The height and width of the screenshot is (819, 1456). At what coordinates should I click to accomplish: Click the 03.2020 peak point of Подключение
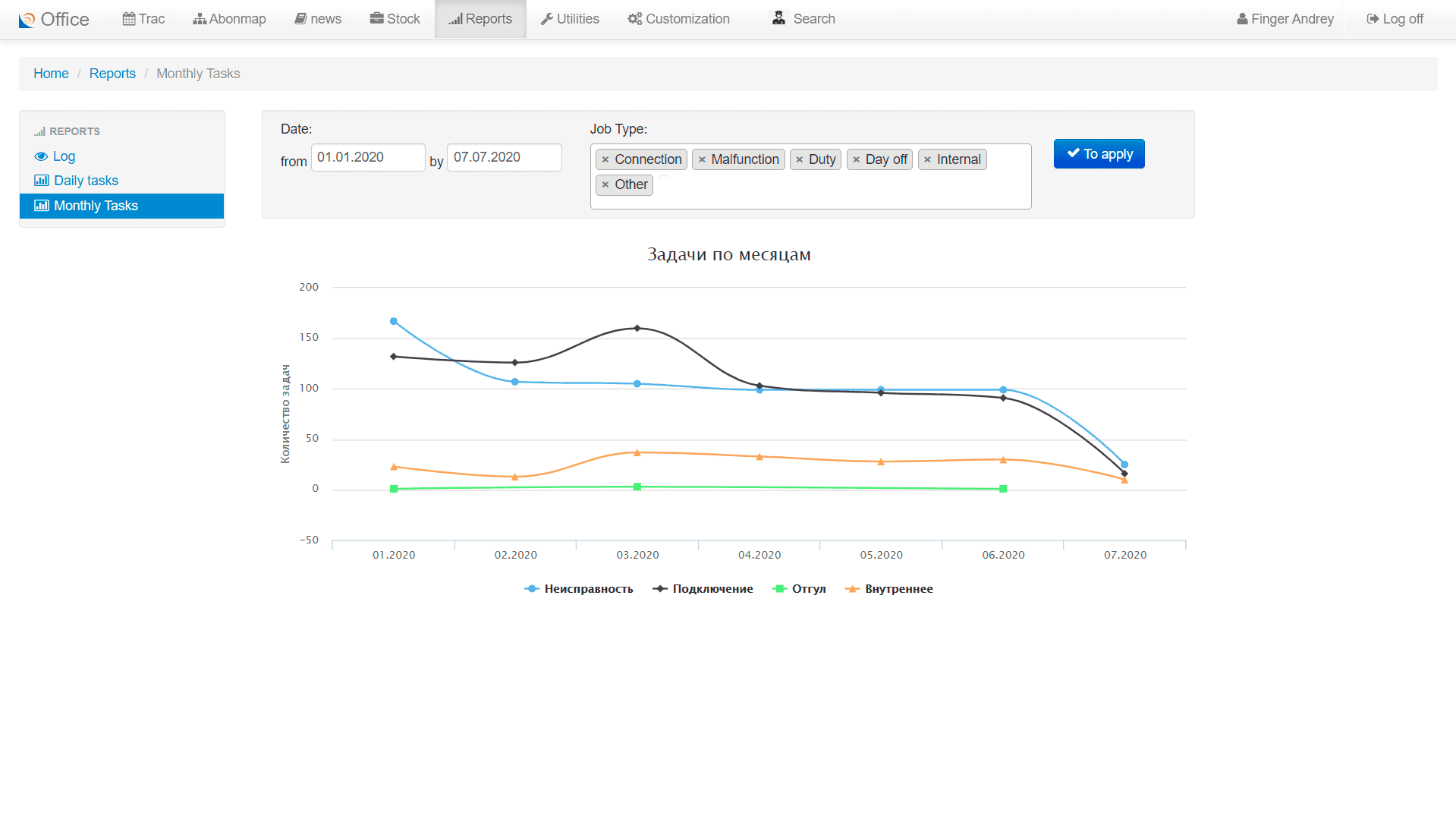pyautogui.click(x=637, y=329)
